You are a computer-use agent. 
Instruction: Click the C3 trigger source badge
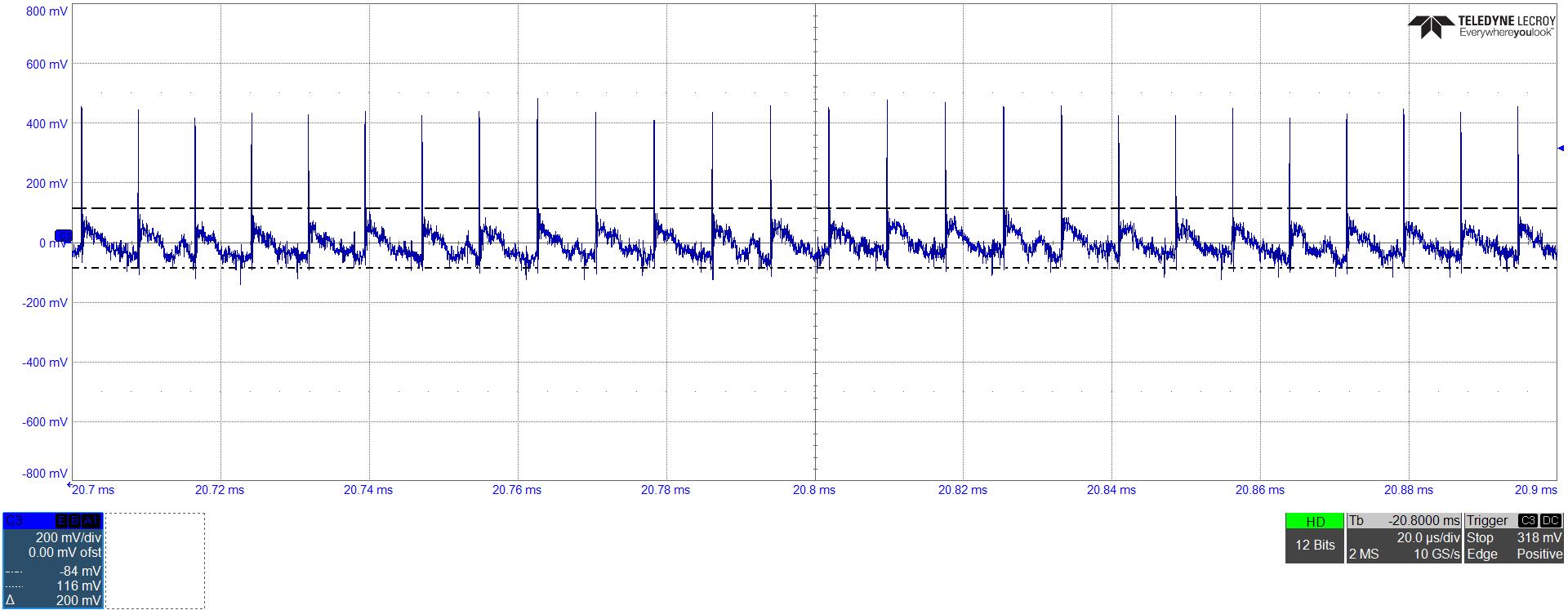[1526, 521]
